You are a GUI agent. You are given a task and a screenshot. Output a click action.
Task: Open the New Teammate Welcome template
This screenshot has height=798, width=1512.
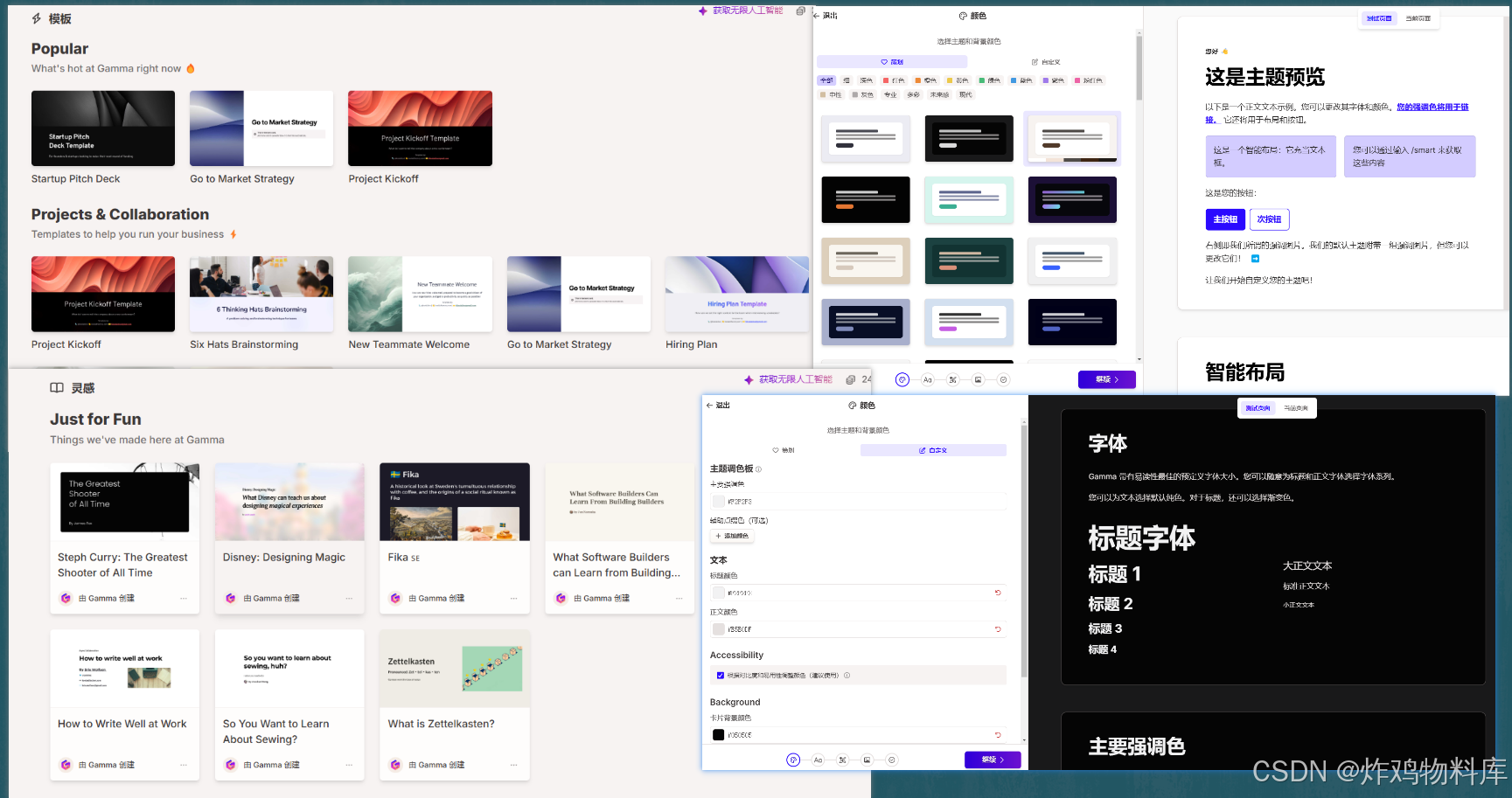click(x=420, y=295)
